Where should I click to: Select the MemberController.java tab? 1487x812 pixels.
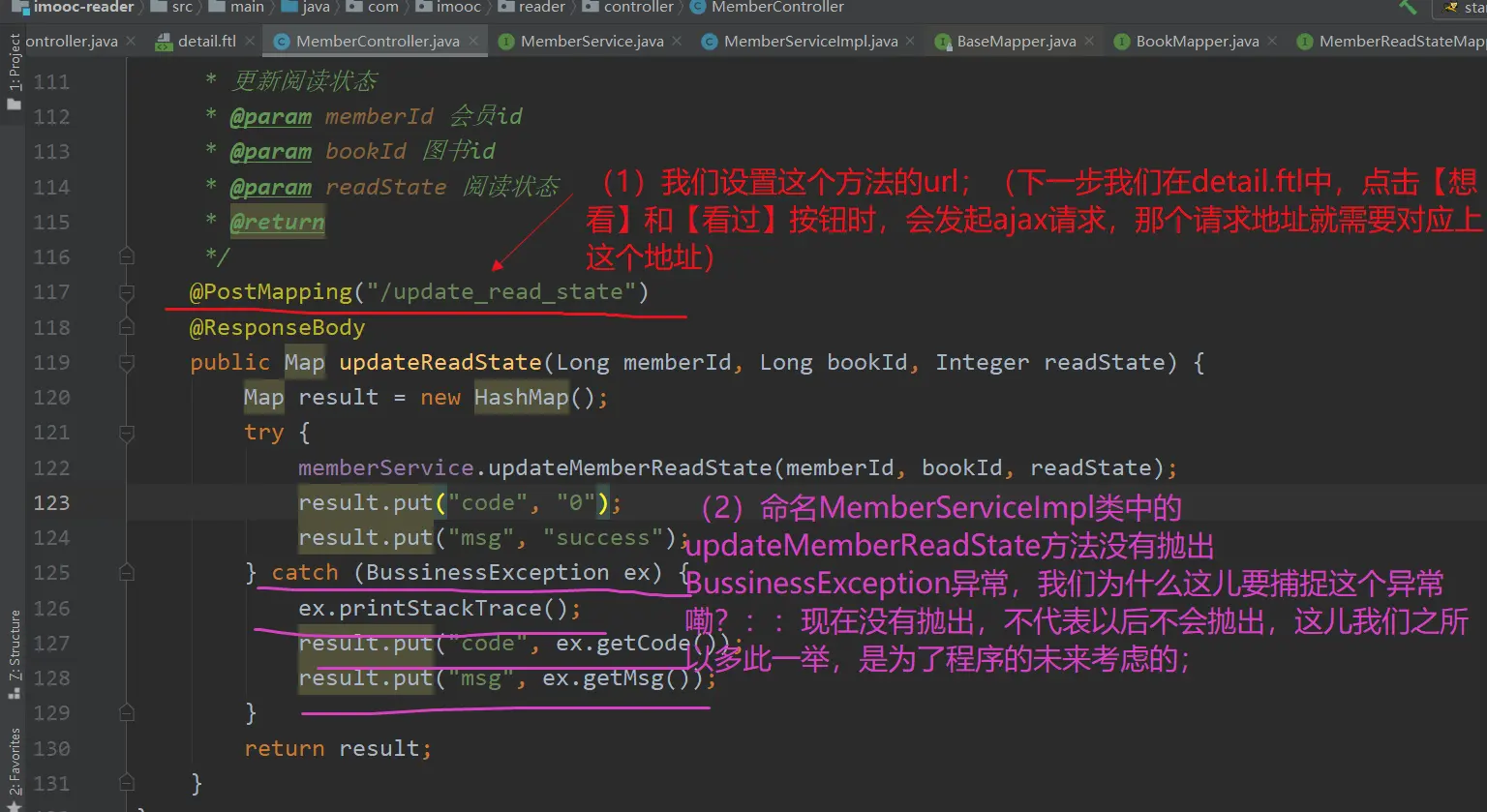[x=377, y=42]
